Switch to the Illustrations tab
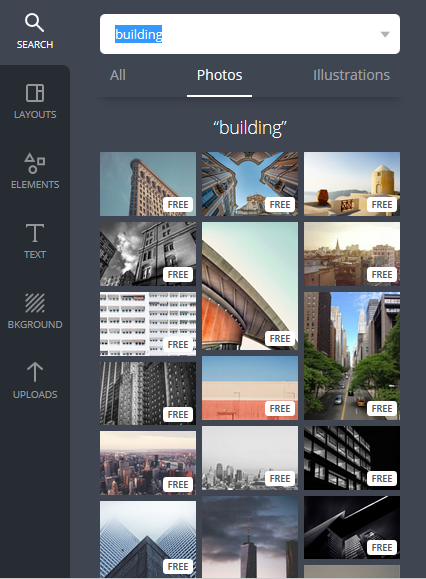The width and height of the screenshot is (426, 579). point(351,75)
